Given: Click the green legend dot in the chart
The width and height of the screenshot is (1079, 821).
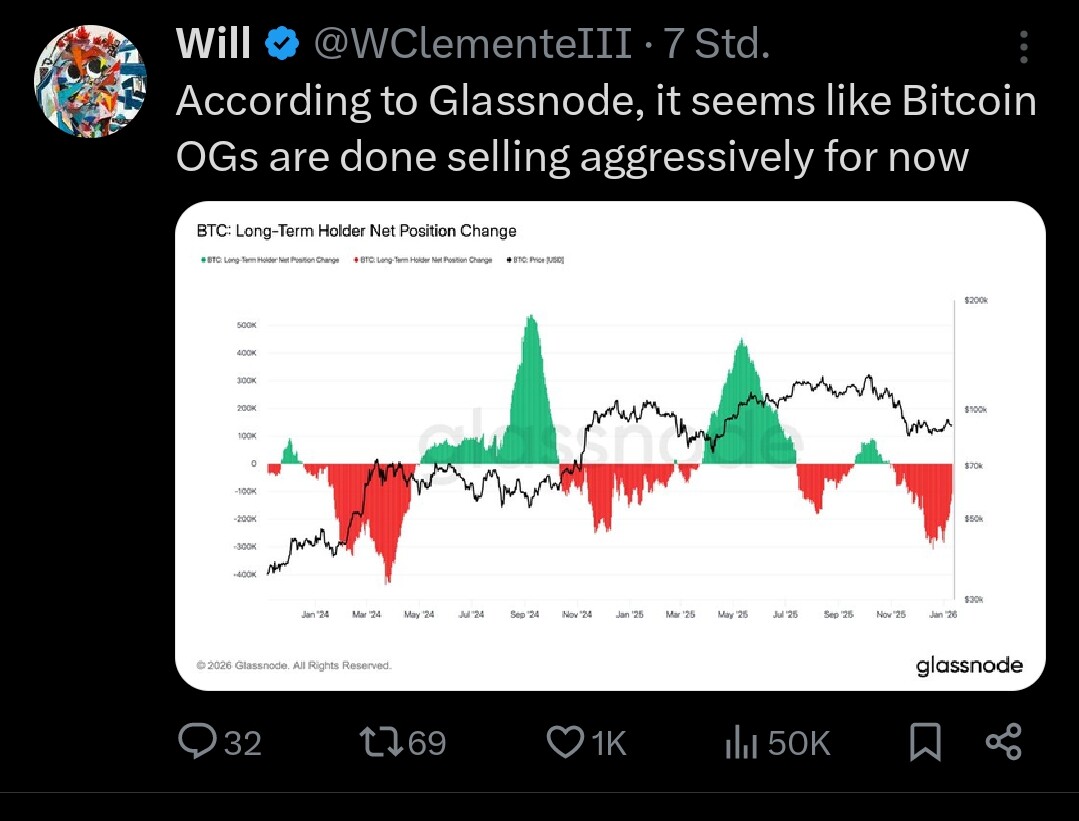Looking at the screenshot, I should (203, 260).
